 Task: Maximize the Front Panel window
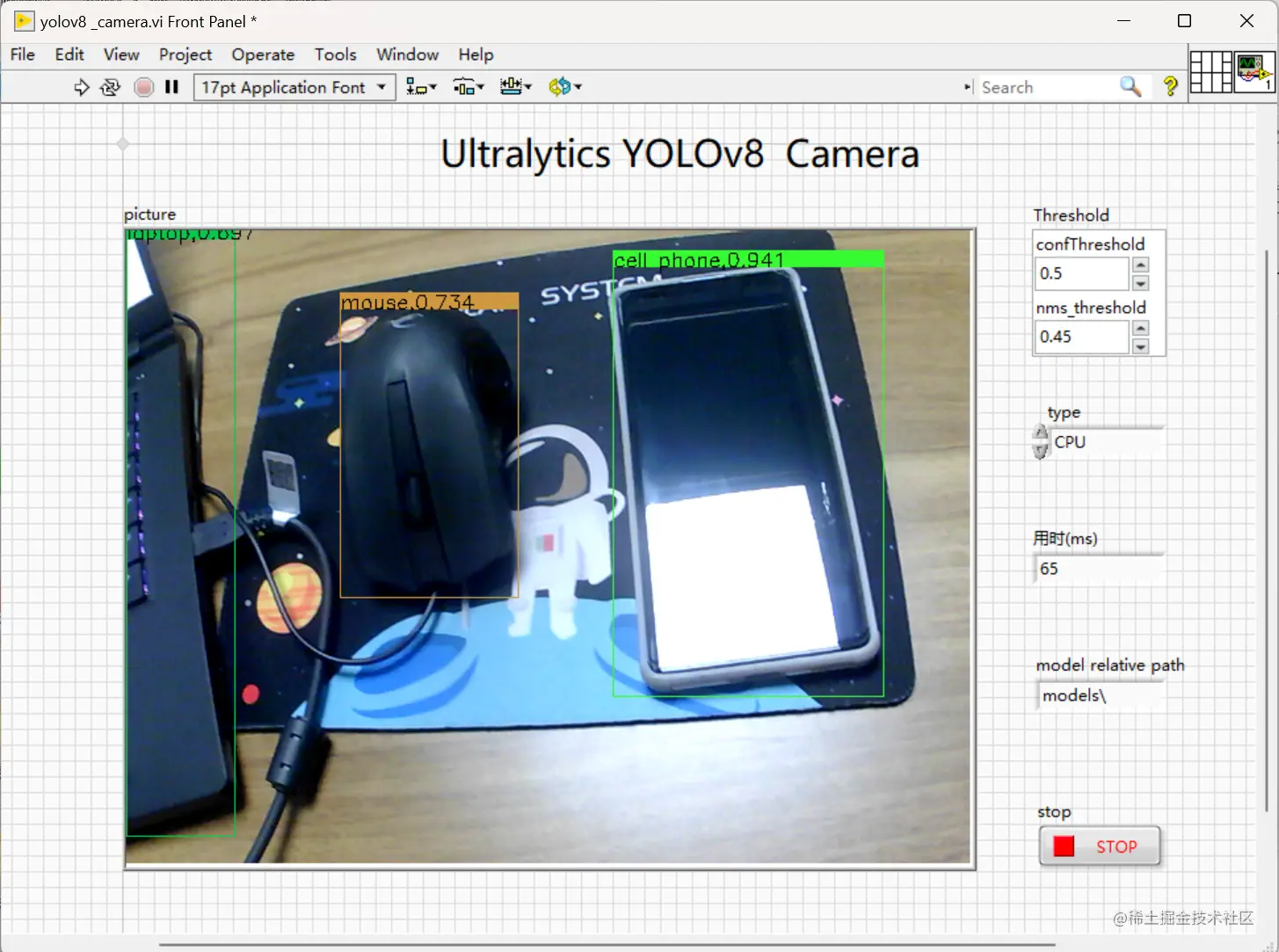(x=1184, y=21)
